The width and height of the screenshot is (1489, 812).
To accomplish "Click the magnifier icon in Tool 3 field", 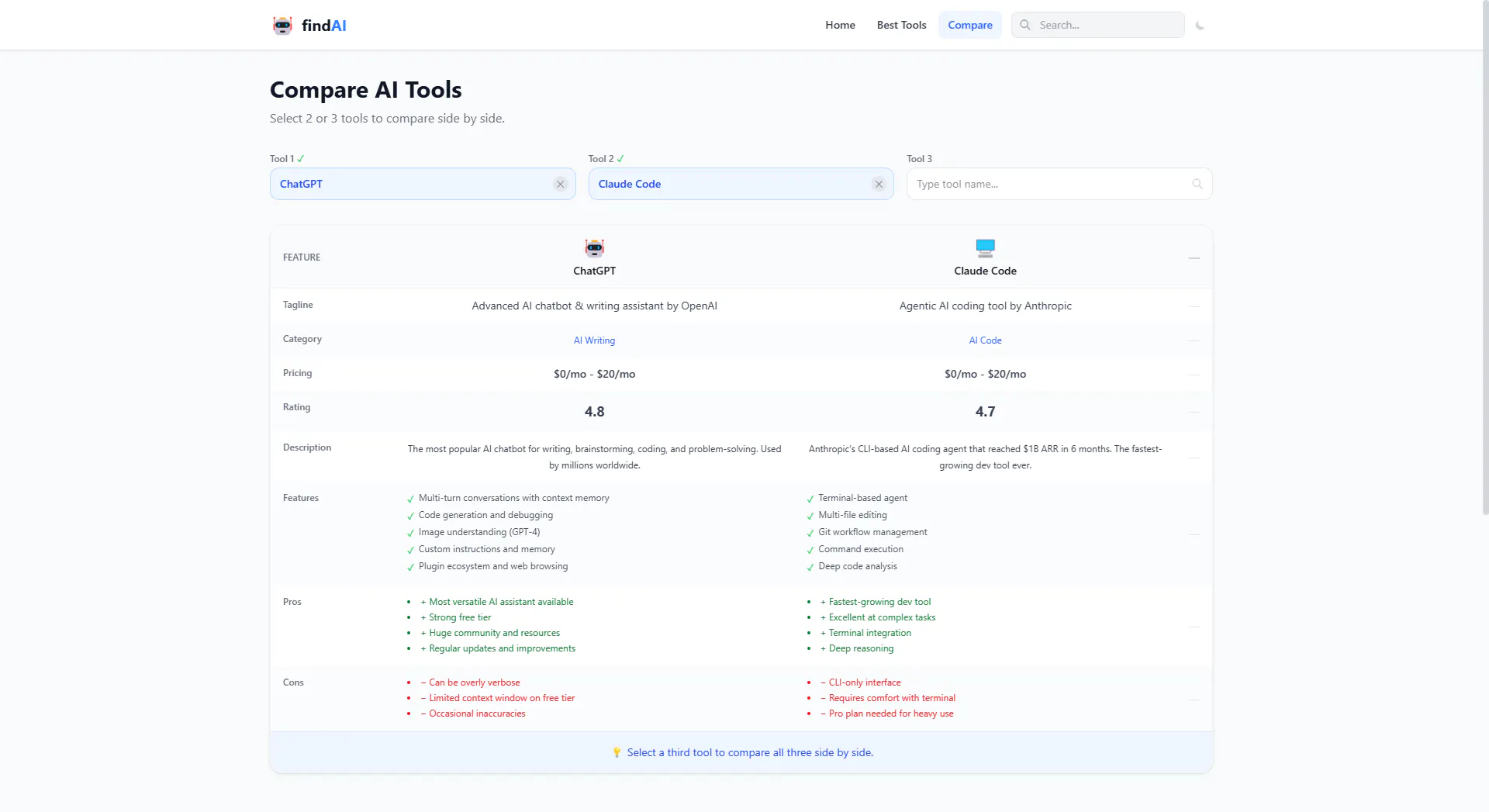I will tap(1197, 185).
